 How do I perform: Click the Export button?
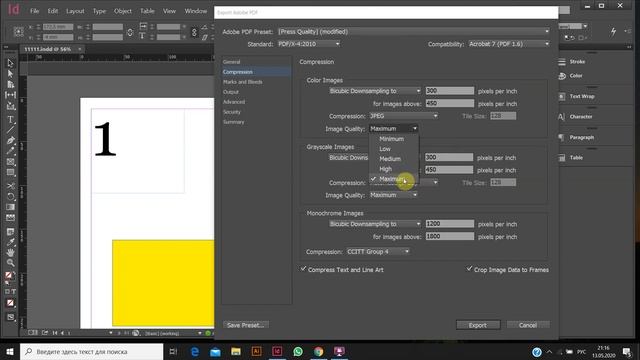(478, 325)
